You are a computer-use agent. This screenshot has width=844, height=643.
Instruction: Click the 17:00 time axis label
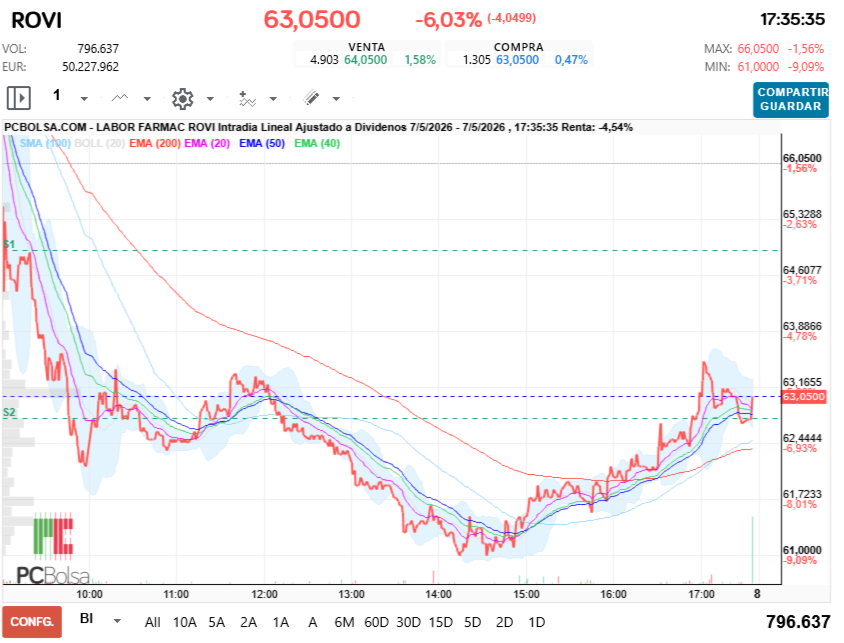point(701,594)
